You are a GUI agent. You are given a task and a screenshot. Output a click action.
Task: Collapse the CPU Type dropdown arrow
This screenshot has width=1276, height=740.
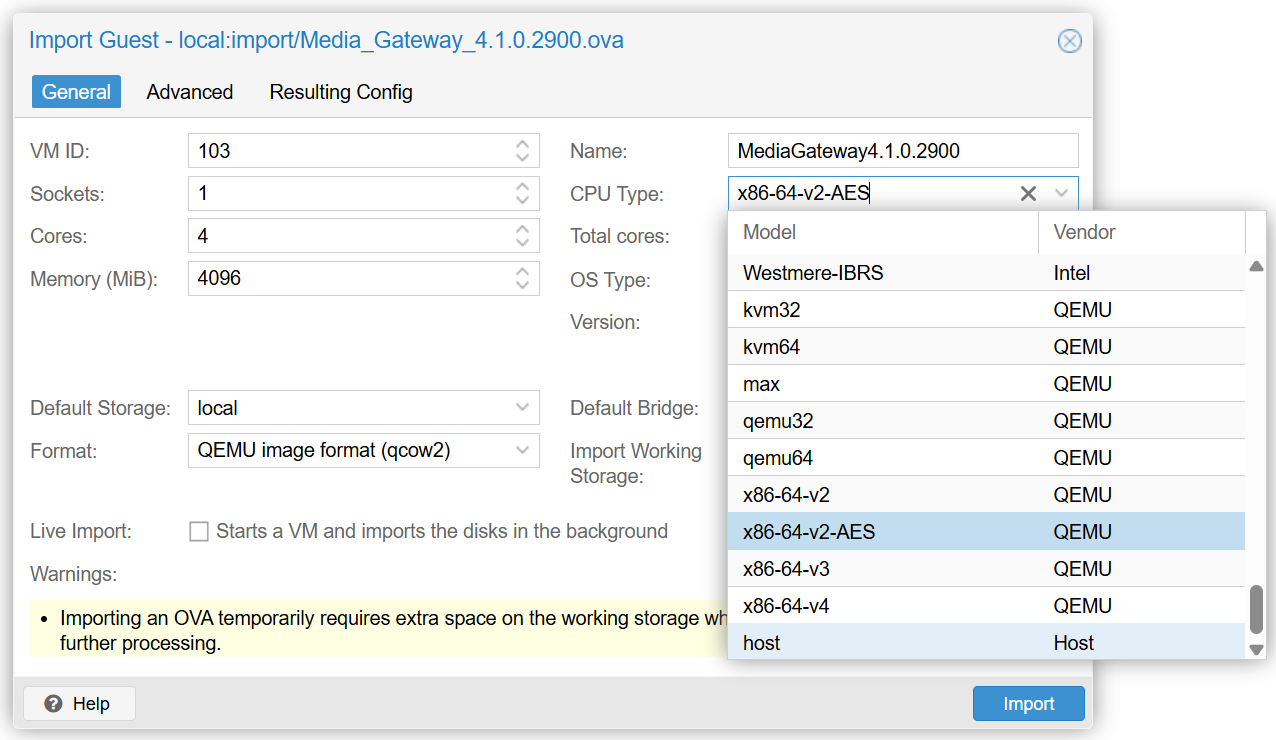click(1062, 194)
